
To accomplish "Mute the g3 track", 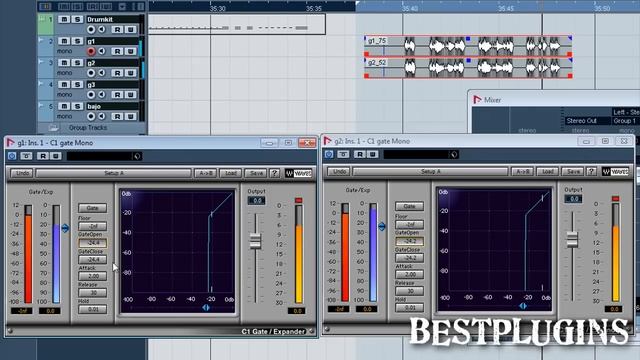I will [64, 84].
